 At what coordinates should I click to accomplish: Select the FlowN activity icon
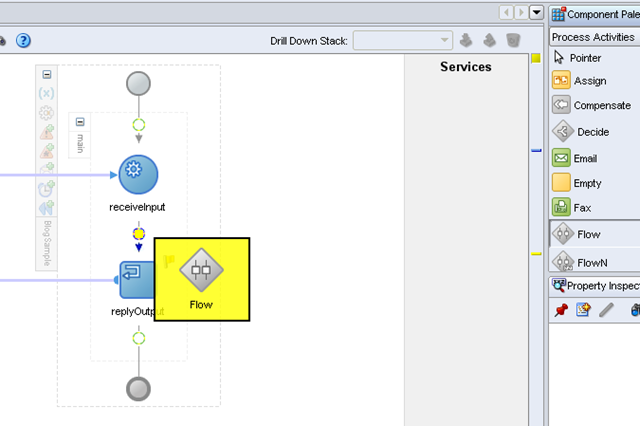[563, 262]
